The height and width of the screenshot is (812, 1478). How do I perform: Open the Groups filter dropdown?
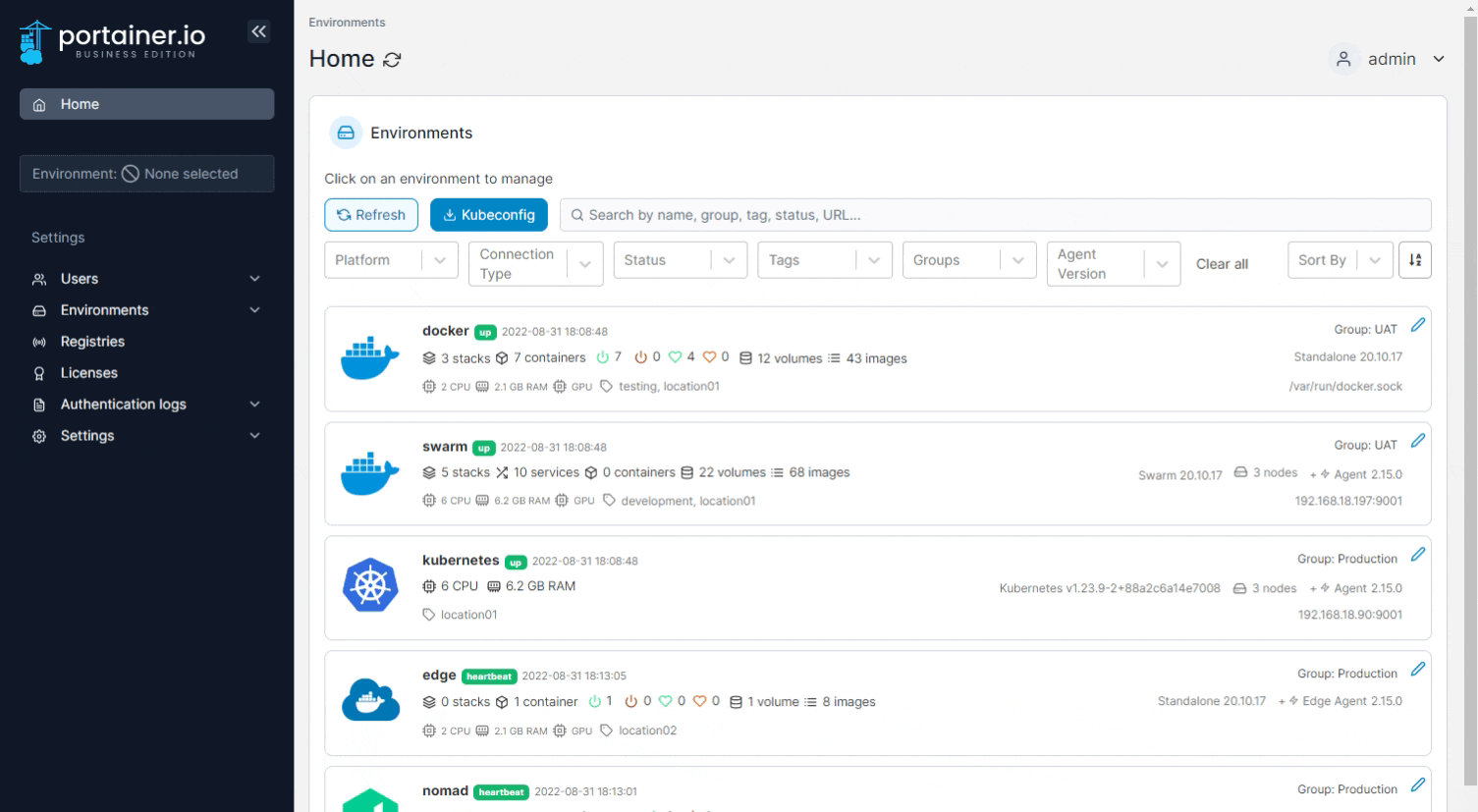969,260
